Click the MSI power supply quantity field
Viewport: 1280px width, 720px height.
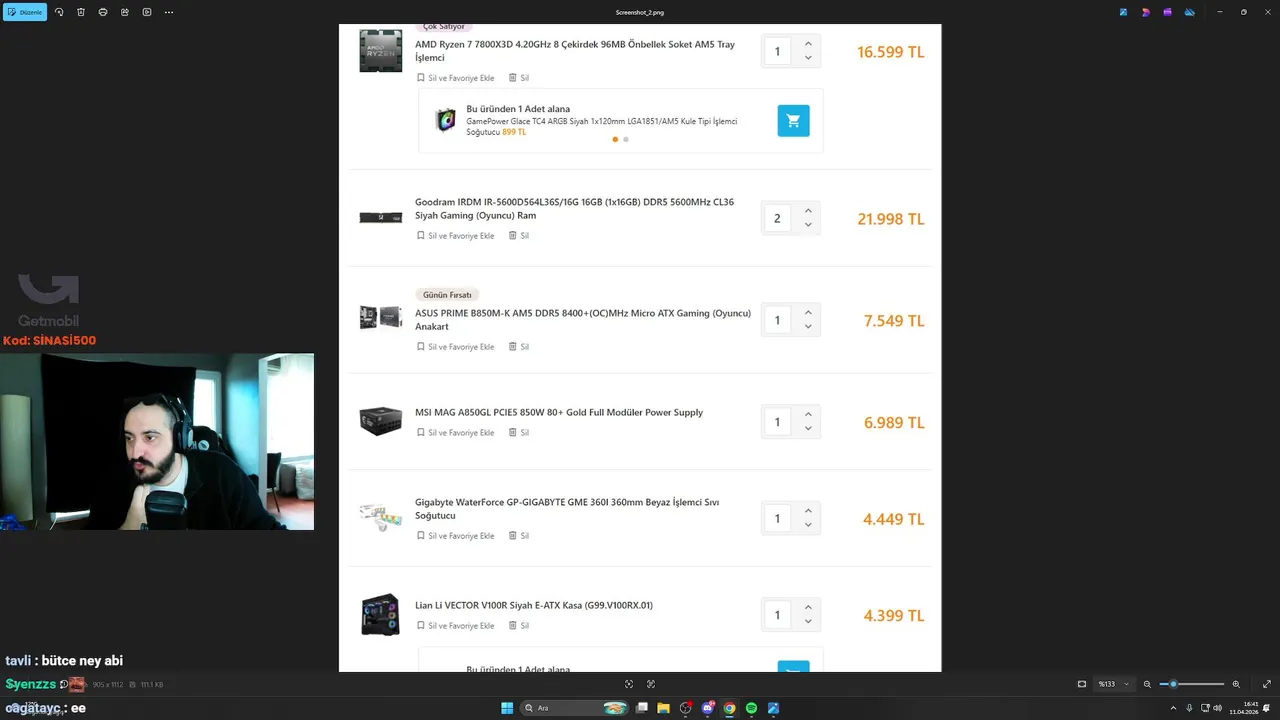tap(777, 422)
